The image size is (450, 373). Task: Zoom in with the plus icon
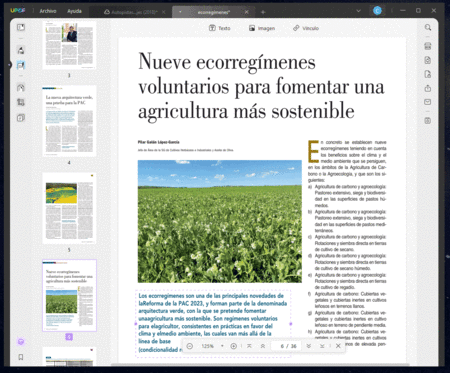click(234, 346)
